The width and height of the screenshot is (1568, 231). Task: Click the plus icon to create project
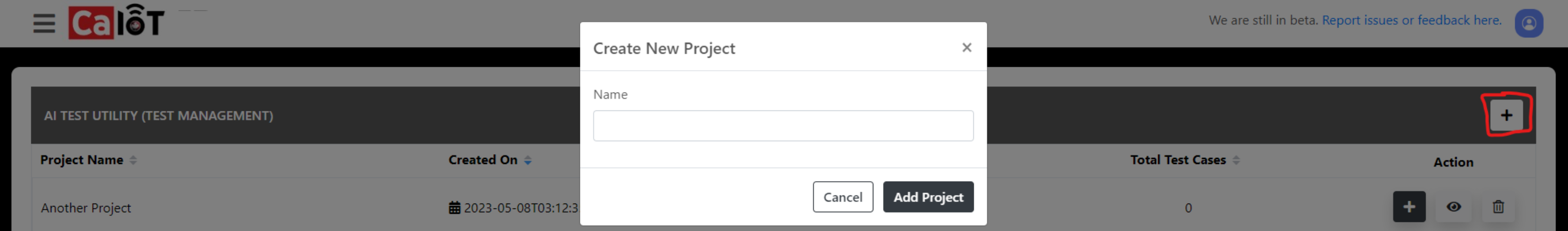(1506, 115)
